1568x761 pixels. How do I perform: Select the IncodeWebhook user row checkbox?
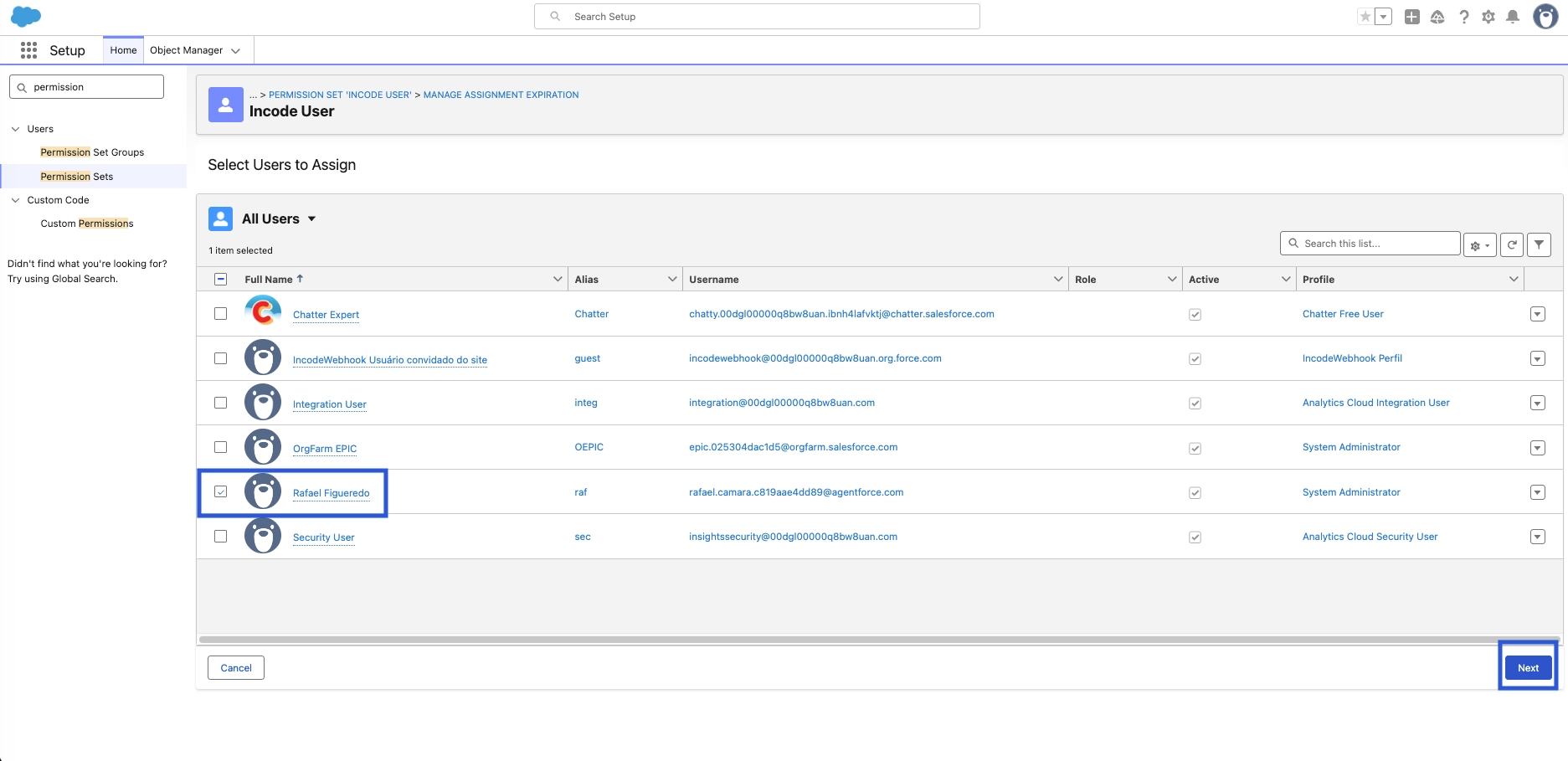[x=221, y=358]
